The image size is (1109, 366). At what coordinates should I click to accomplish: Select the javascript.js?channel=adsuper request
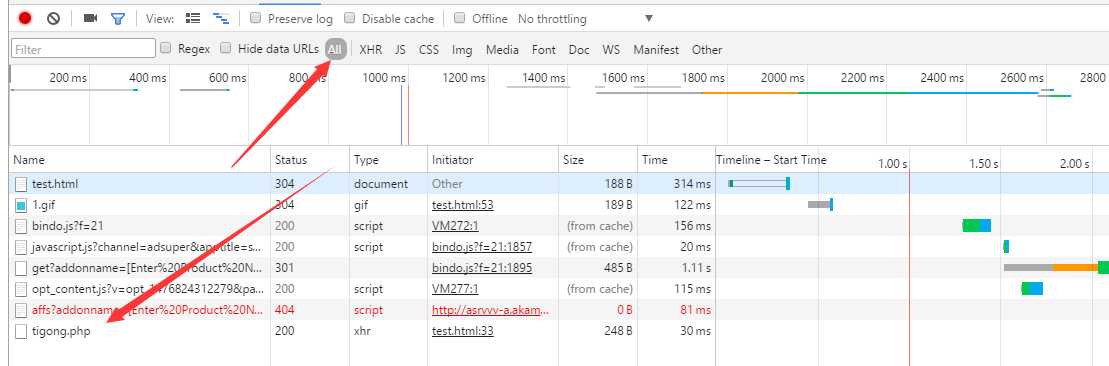point(147,247)
